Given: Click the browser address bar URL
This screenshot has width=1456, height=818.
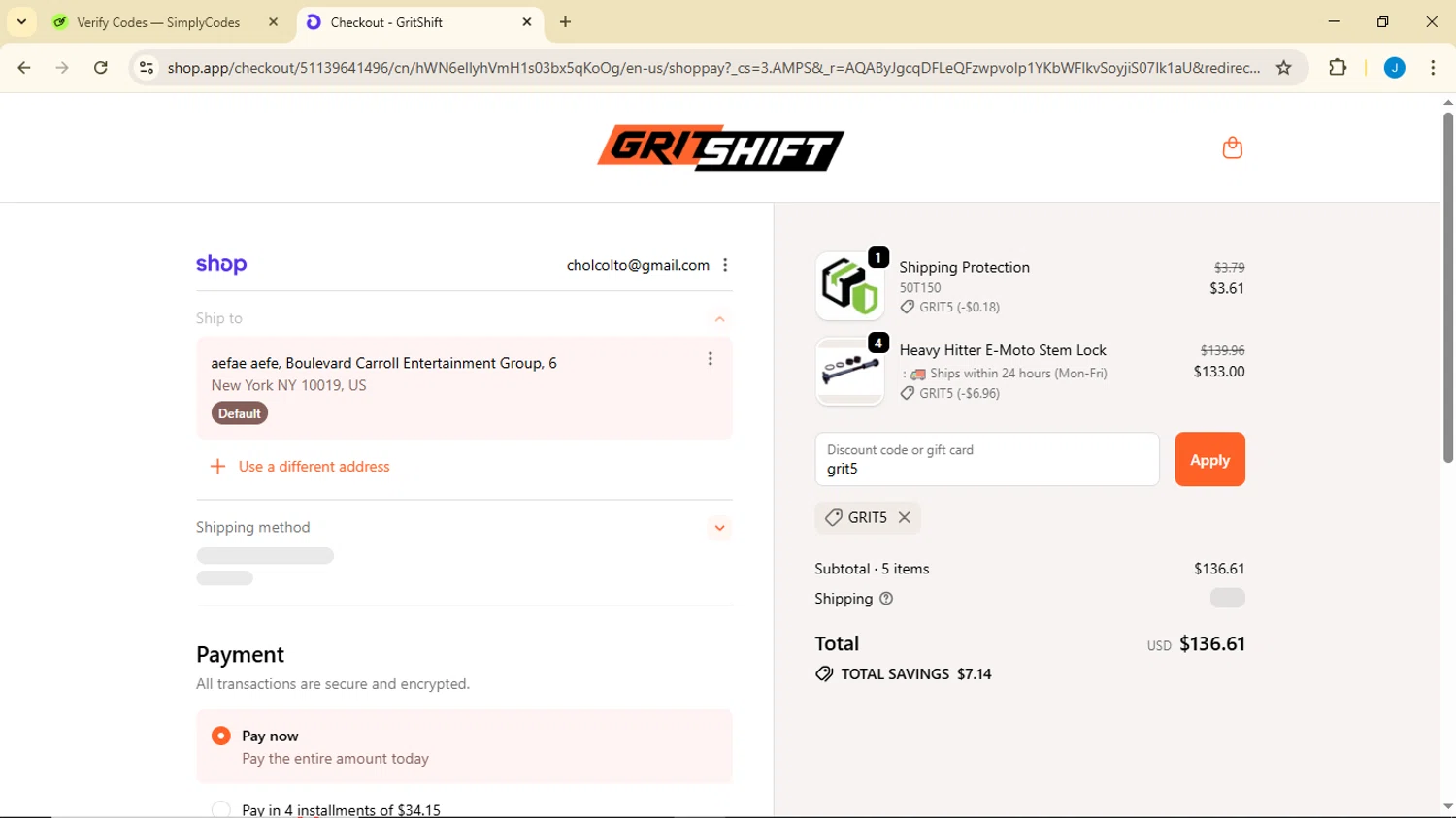Looking at the screenshot, I should [x=713, y=68].
